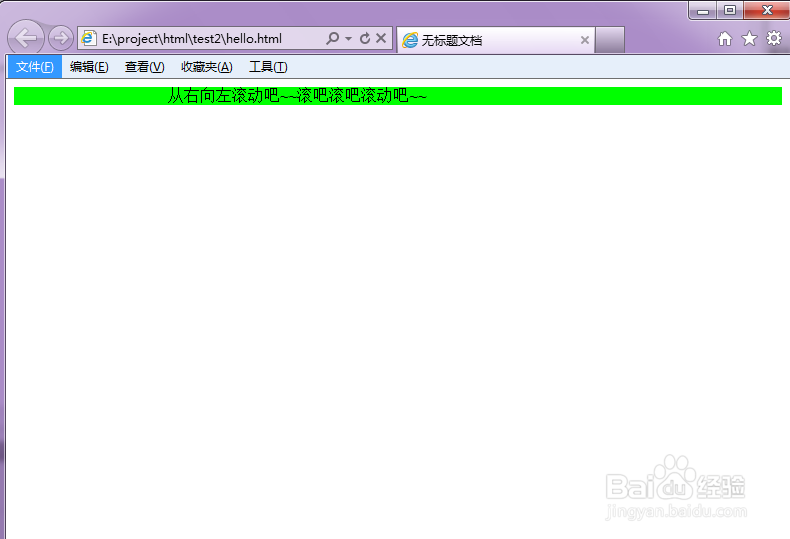Open the 查看(V) menu
790x539 pixels.
point(145,67)
